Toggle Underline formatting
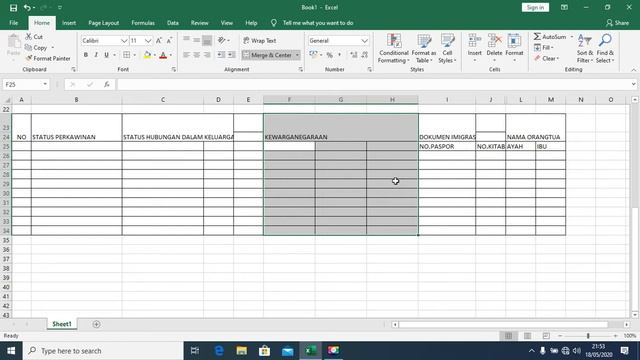Image resolution: width=640 pixels, height=360 pixels. [x=107, y=55]
